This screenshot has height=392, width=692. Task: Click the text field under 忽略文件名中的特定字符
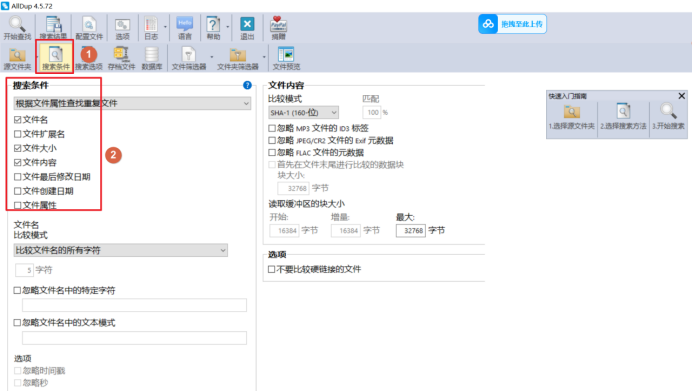134,305
